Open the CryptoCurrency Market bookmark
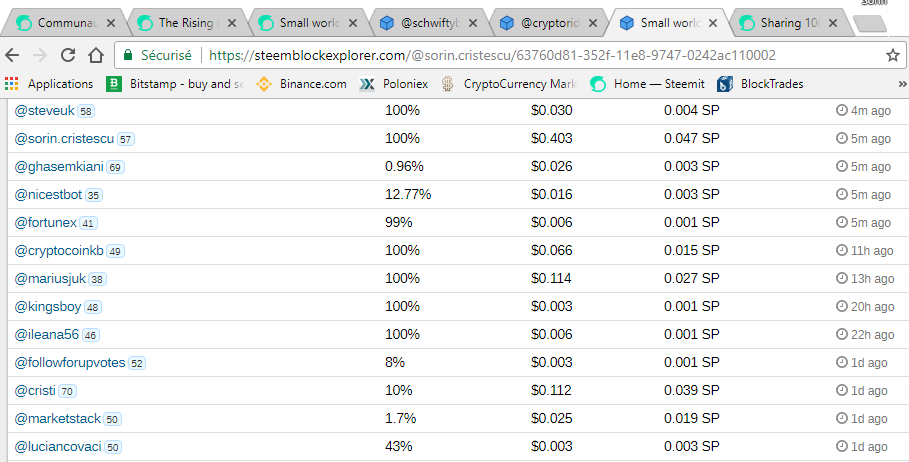 click(508, 84)
